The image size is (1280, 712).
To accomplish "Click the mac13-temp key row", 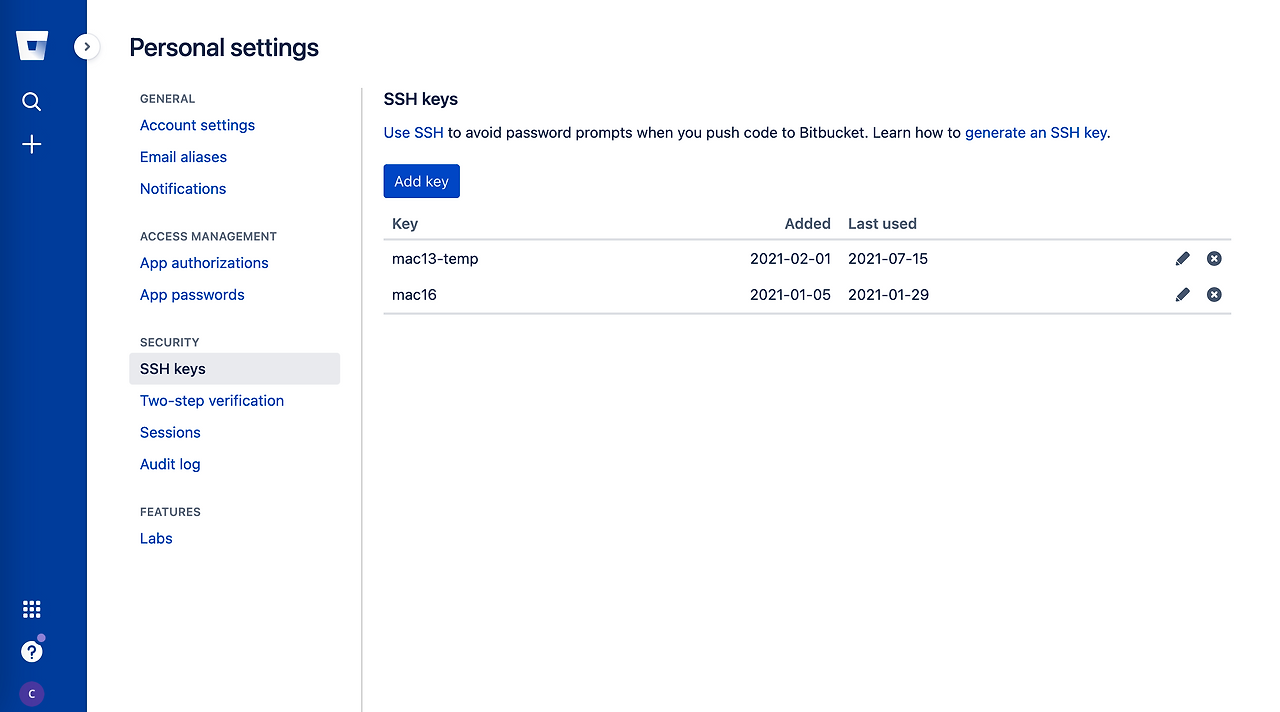I will (435, 259).
